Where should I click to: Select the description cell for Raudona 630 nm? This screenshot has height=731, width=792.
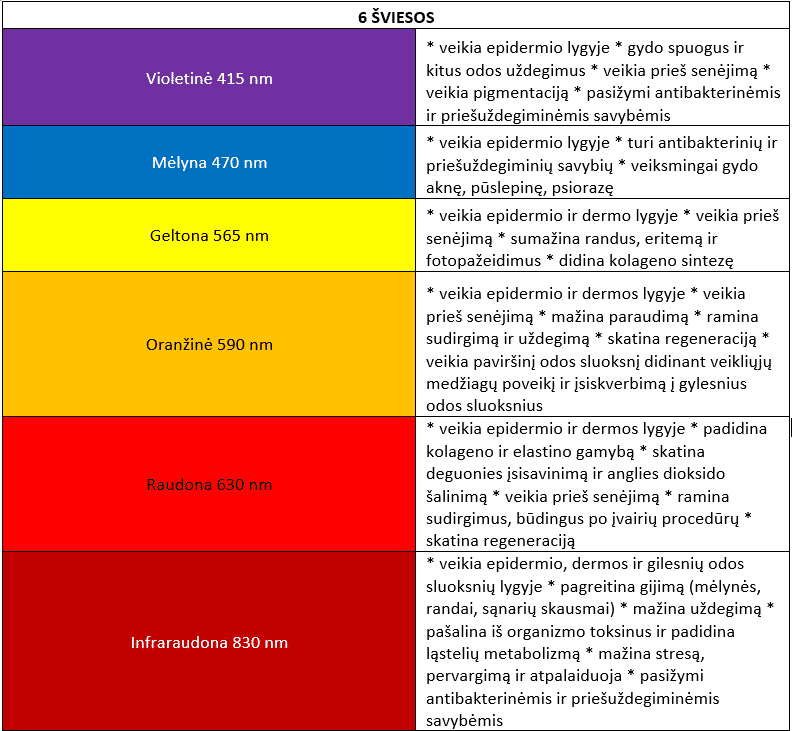[x=600, y=484]
